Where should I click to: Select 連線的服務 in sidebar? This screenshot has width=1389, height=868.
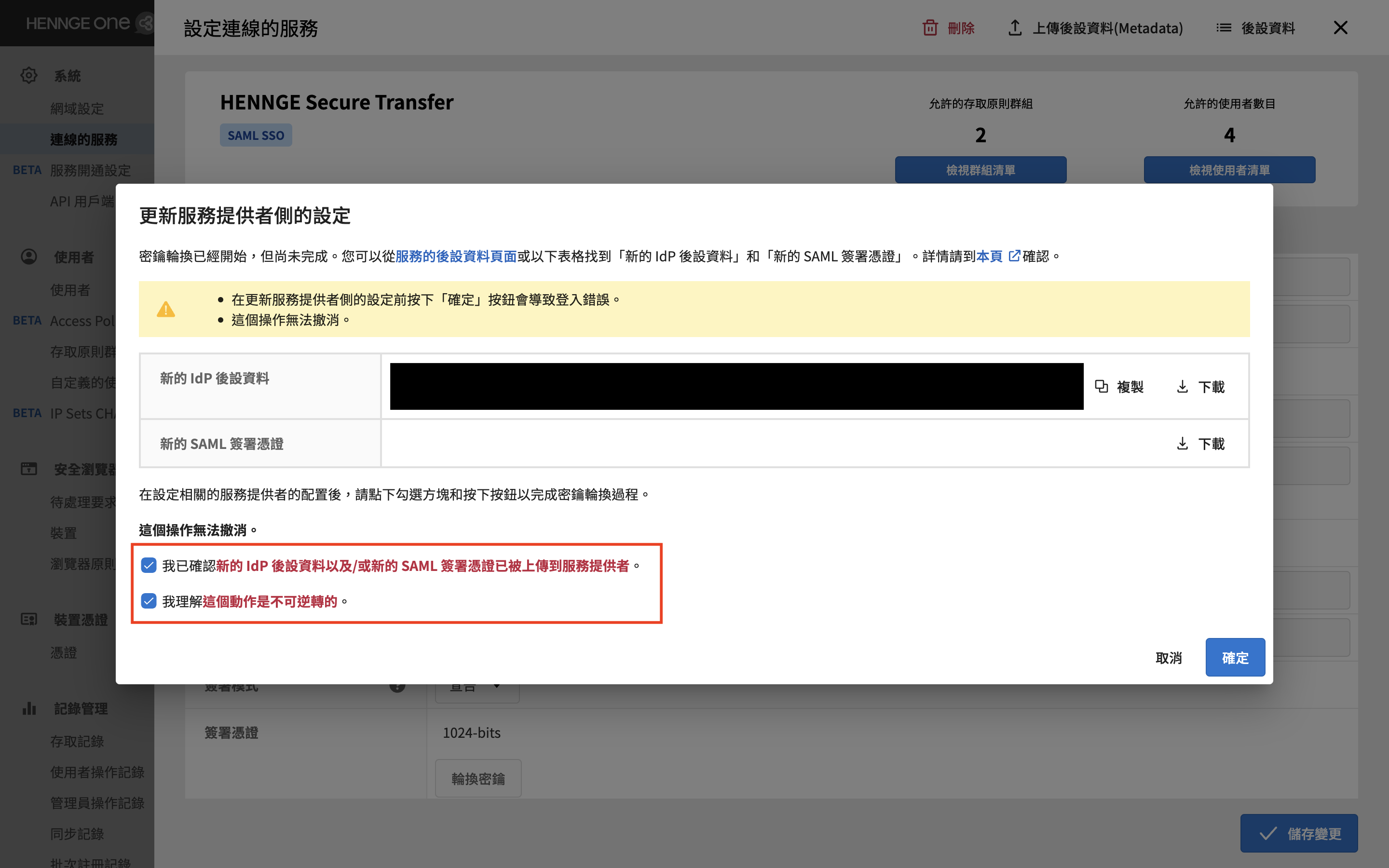pyautogui.click(x=84, y=139)
